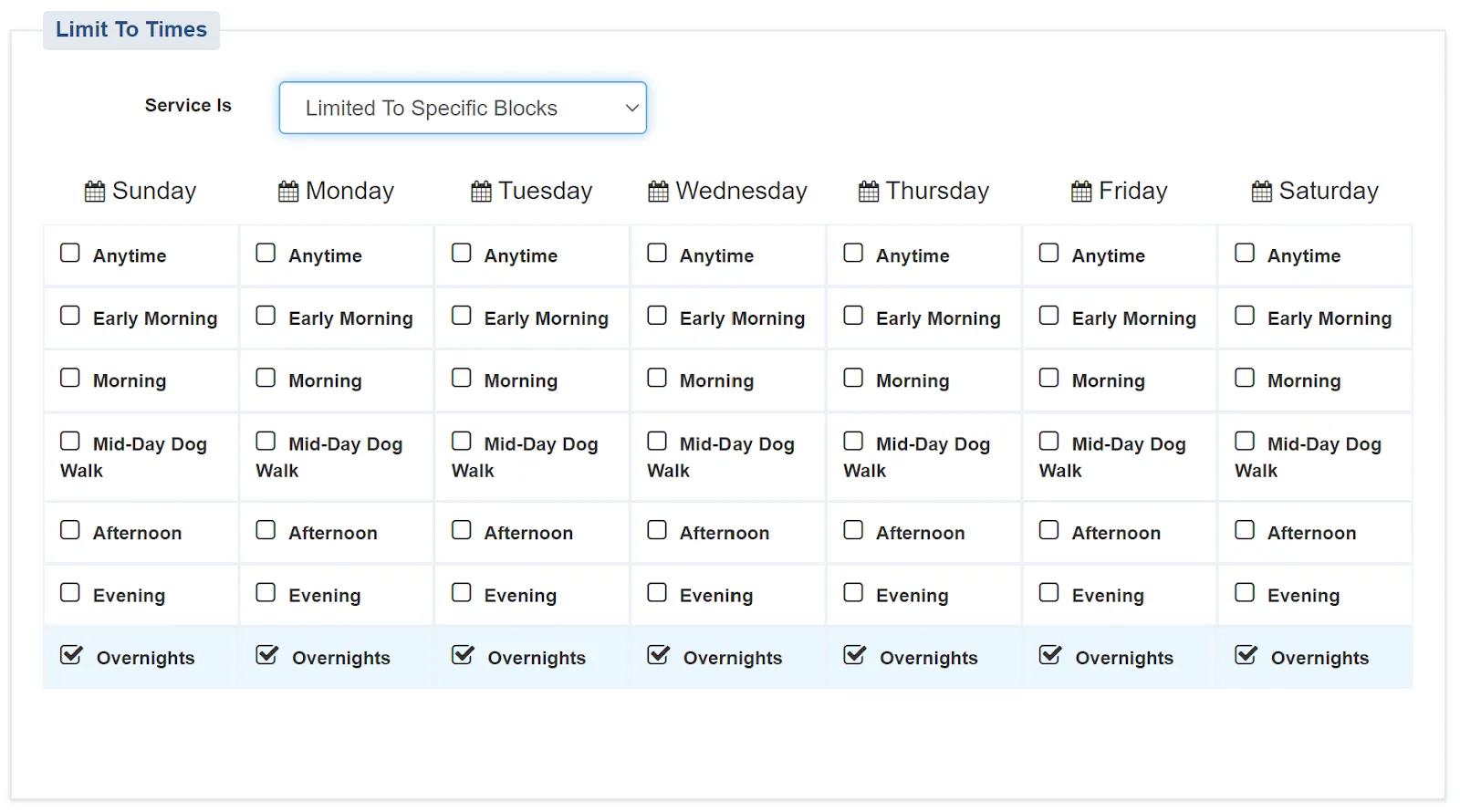1460x812 pixels.
Task: Uncheck Sunday Overnights checkbox
Action: [71, 655]
